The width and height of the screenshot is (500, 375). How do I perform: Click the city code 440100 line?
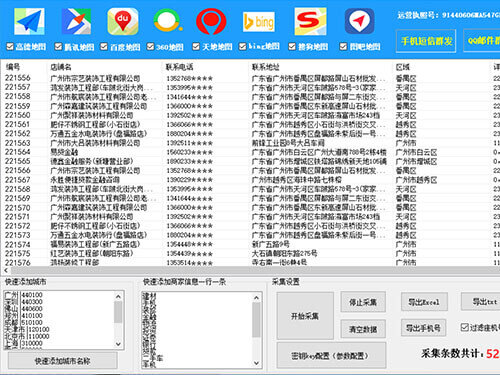point(23,295)
